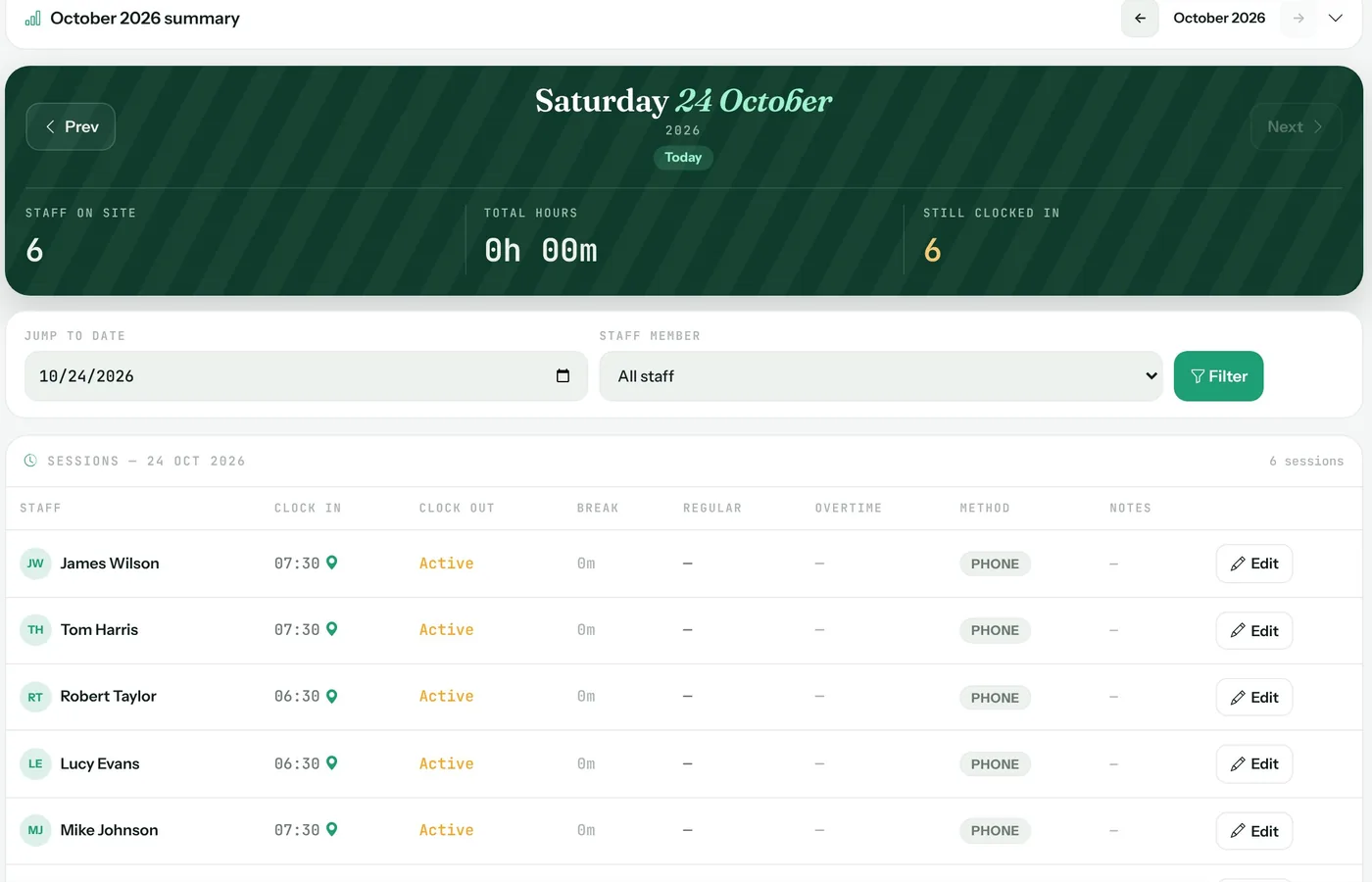Click the name Tom Harris
This screenshot has width=1372, height=882.
point(99,630)
